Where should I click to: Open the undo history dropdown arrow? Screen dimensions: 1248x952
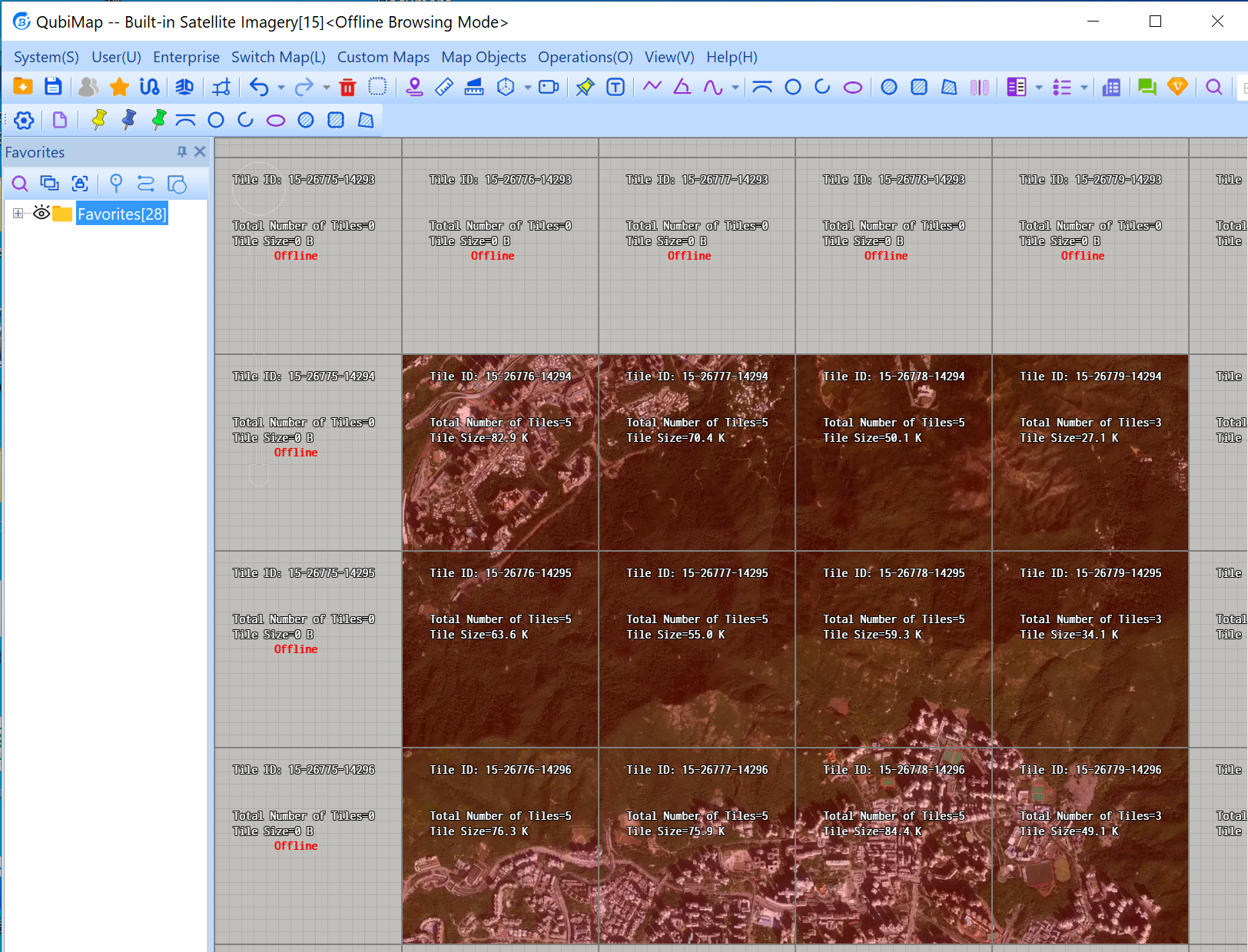[281, 88]
